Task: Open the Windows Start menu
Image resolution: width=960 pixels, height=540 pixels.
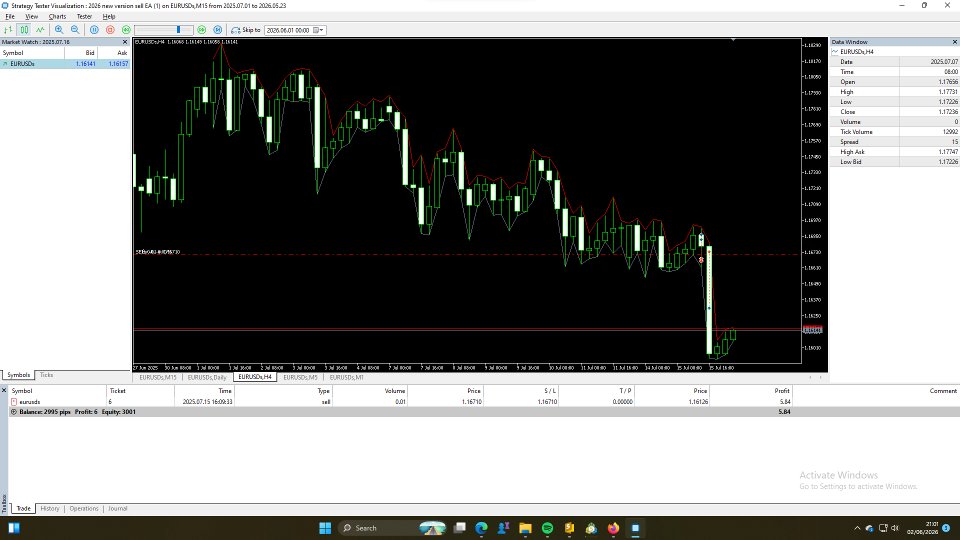Action: coord(325,528)
